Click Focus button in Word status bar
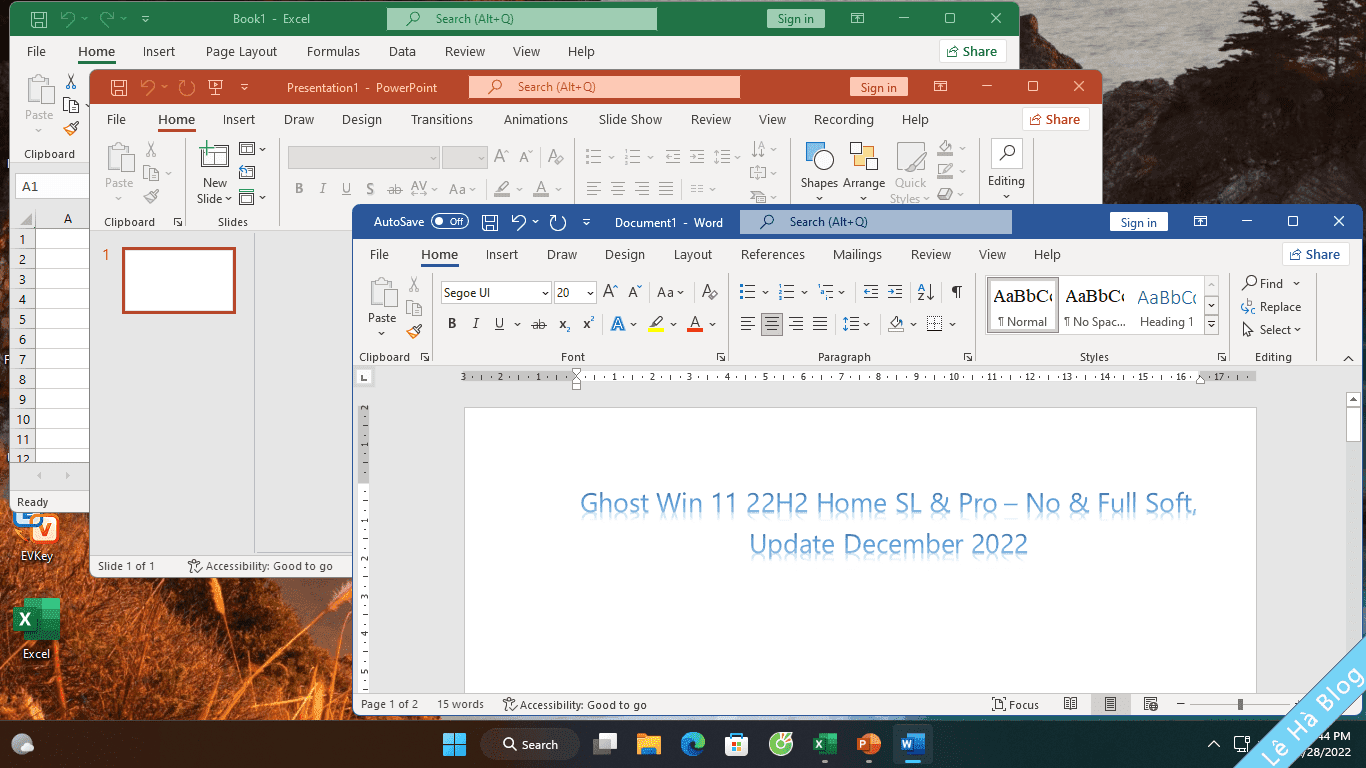Screen dimensions: 1366x768 1015,705
